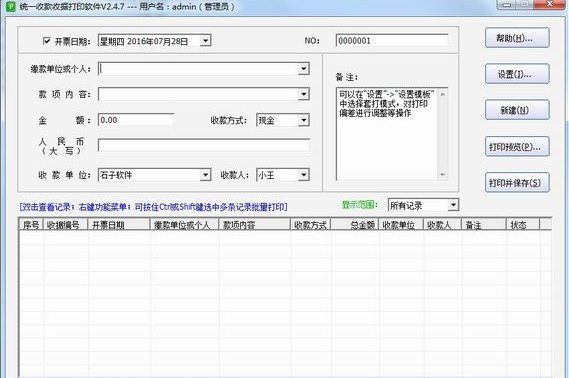This screenshot has height=378, width=569.
Task: Click the 缴款单位或个人 table column header
Action: click(x=184, y=225)
